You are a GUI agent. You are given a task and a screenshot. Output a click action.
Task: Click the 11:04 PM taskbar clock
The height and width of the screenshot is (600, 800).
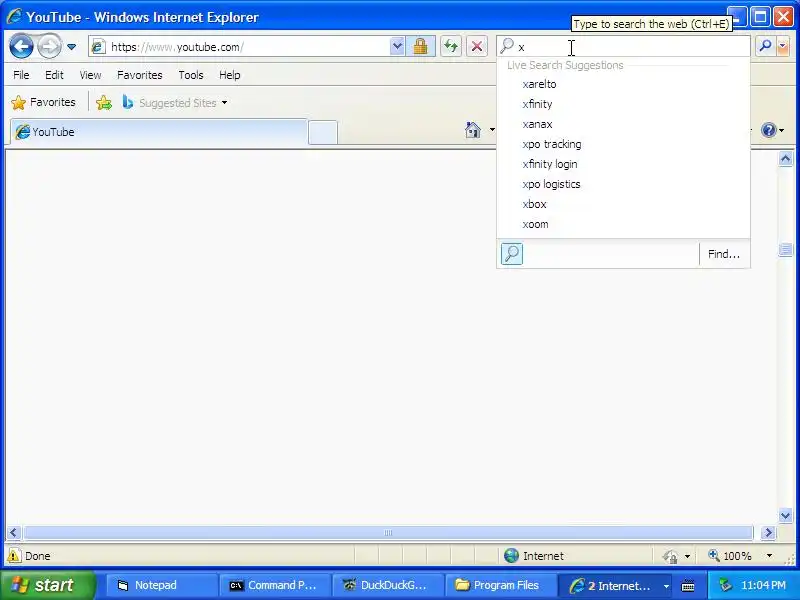(x=763, y=585)
